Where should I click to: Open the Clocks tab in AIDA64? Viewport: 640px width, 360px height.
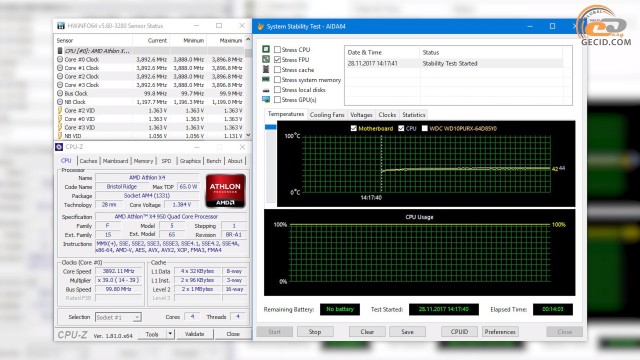tap(387, 115)
